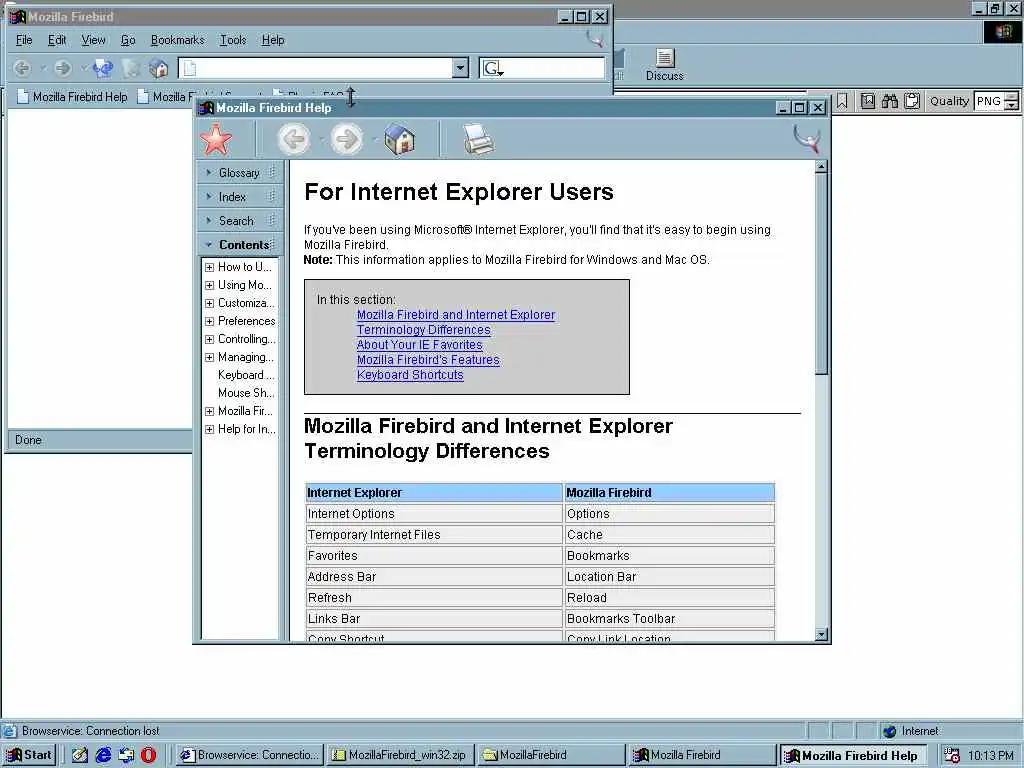Switch to the MozillaFirebird folder taskbar button
The image size is (1024, 768).
[x=551, y=755]
